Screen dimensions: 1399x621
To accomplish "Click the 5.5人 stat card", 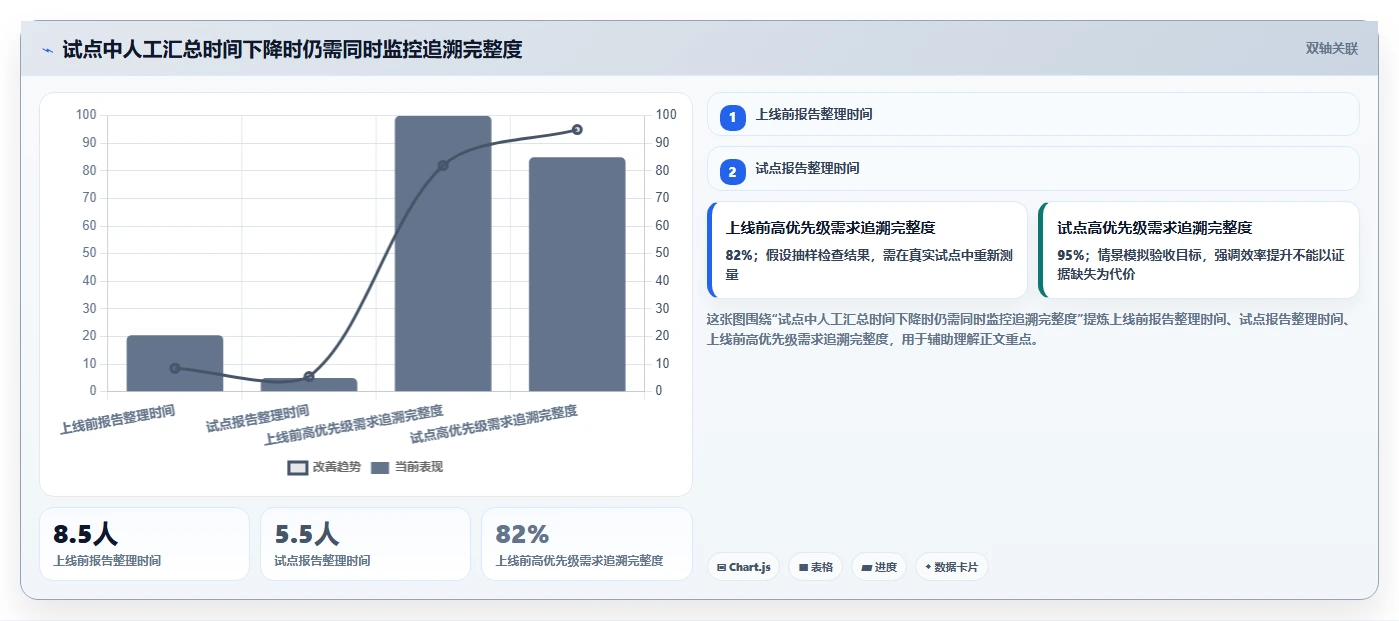I will [365, 544].
